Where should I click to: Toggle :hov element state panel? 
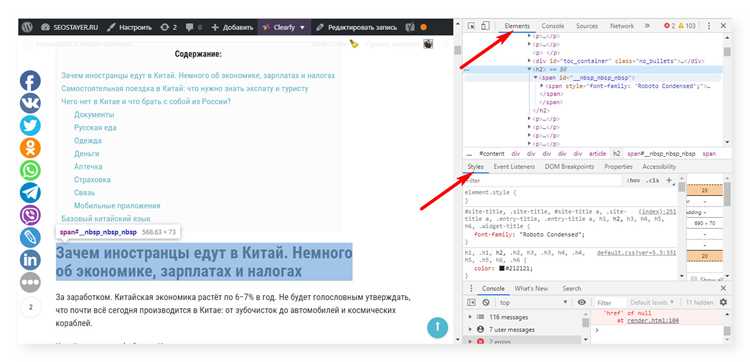633,180
